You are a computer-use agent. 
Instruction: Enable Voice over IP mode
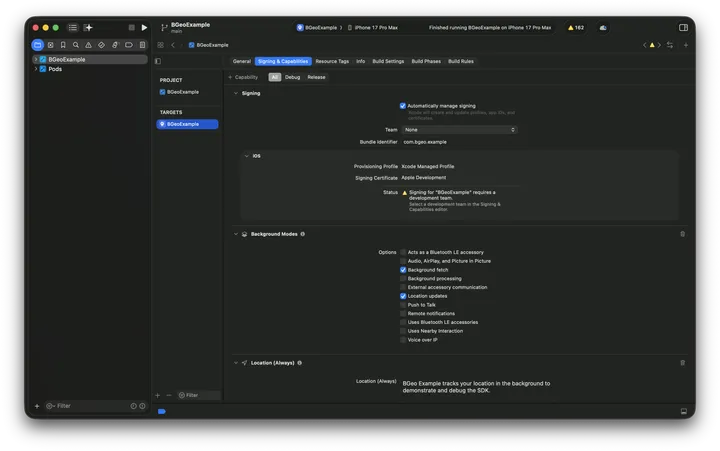[403, 340]
